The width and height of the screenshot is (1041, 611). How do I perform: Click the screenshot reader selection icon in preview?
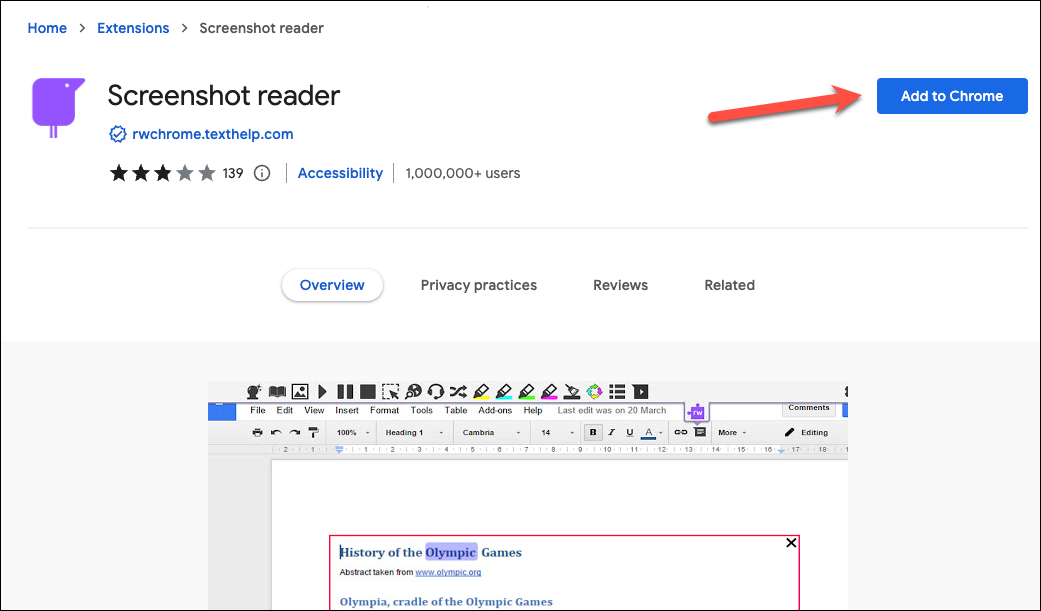click(x=390, y=391)
